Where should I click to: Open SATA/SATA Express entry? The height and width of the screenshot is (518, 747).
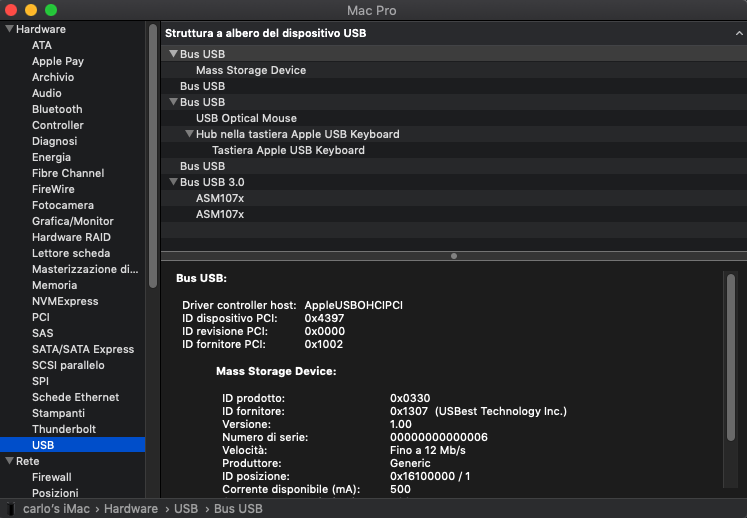[83, 349]
